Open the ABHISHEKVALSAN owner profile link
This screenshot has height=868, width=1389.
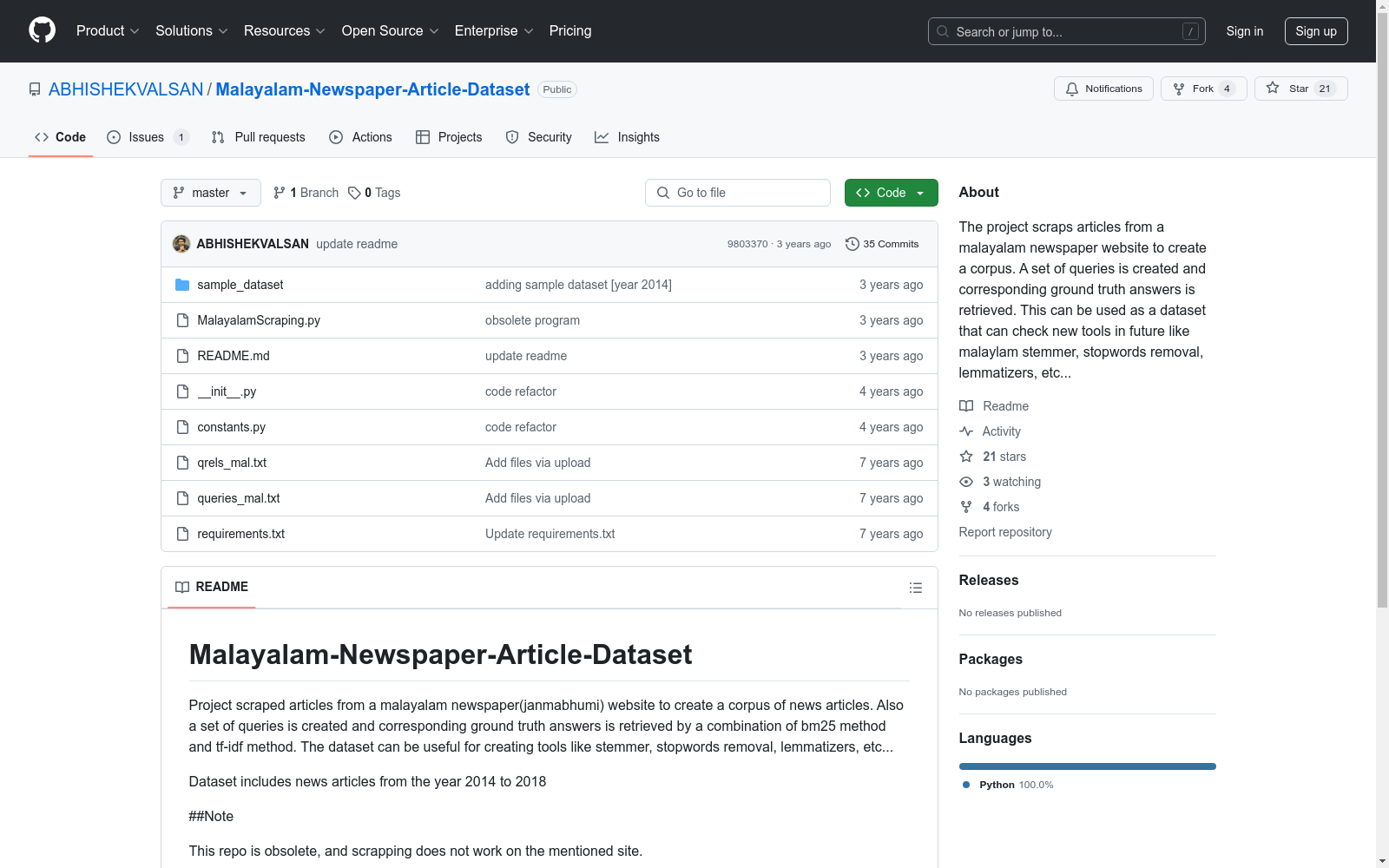126,89
